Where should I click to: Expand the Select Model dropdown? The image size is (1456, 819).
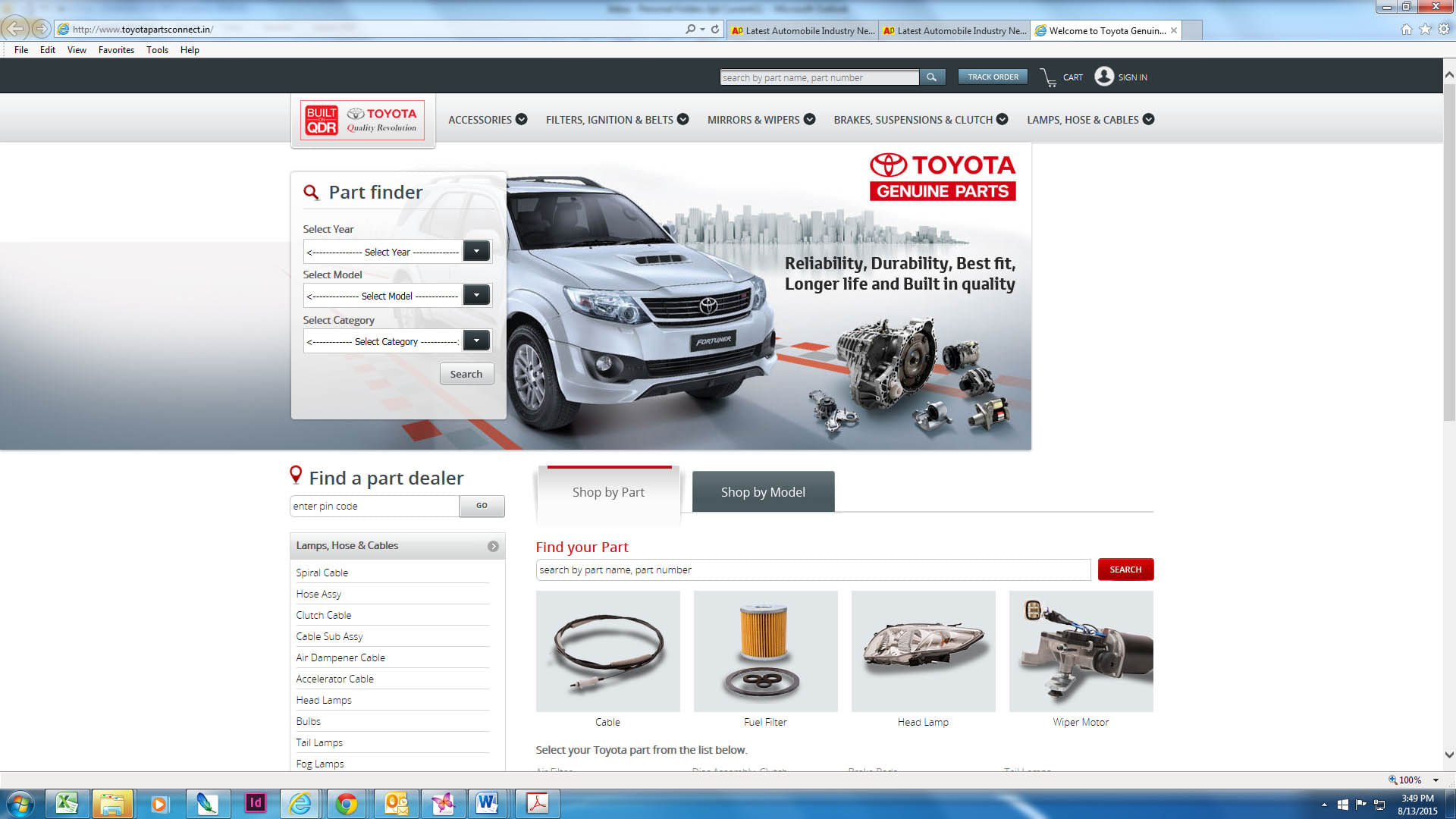click(x=476, y=295)
